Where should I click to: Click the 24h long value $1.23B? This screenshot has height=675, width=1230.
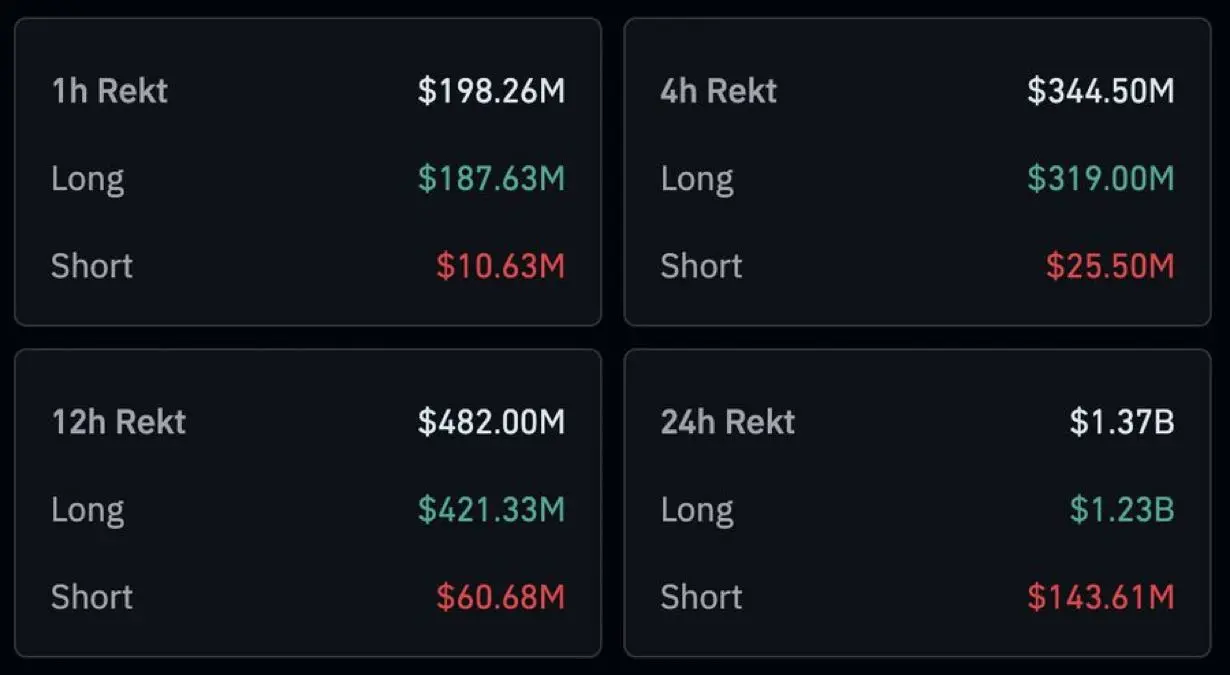tap(1121, 510)
